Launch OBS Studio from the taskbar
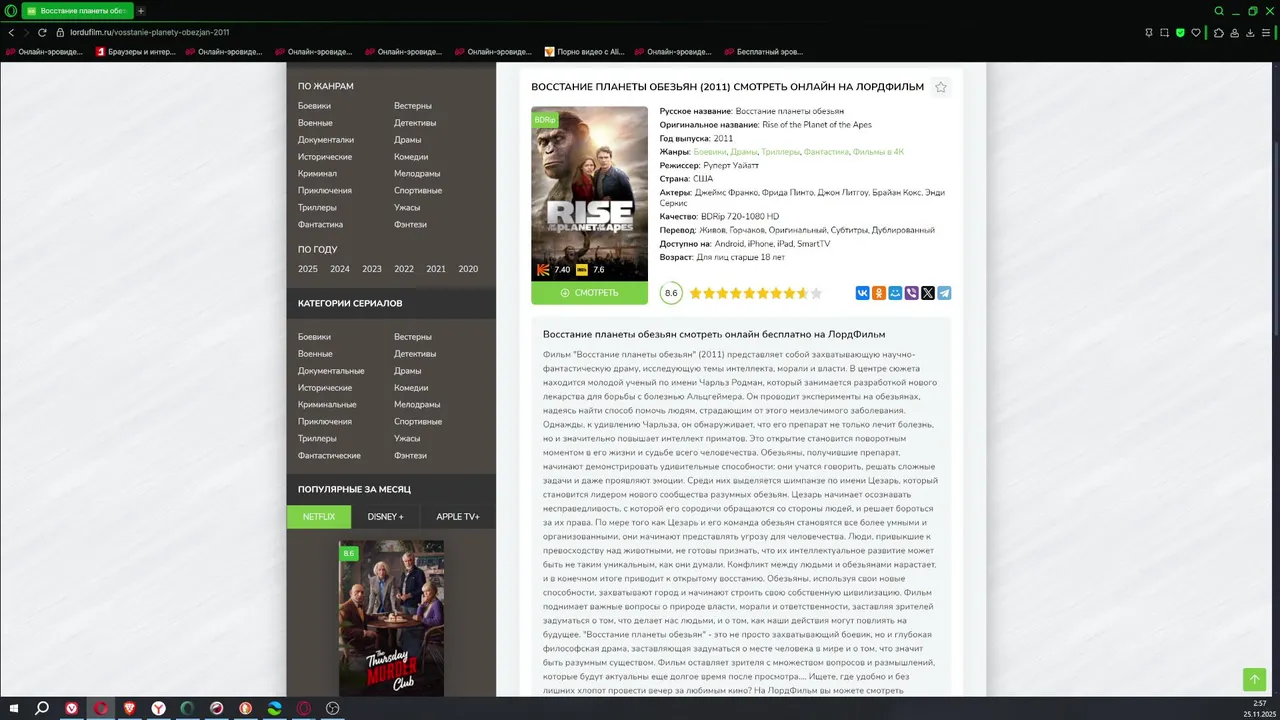This screenshot has height=720, width=1280. (333, 708)
